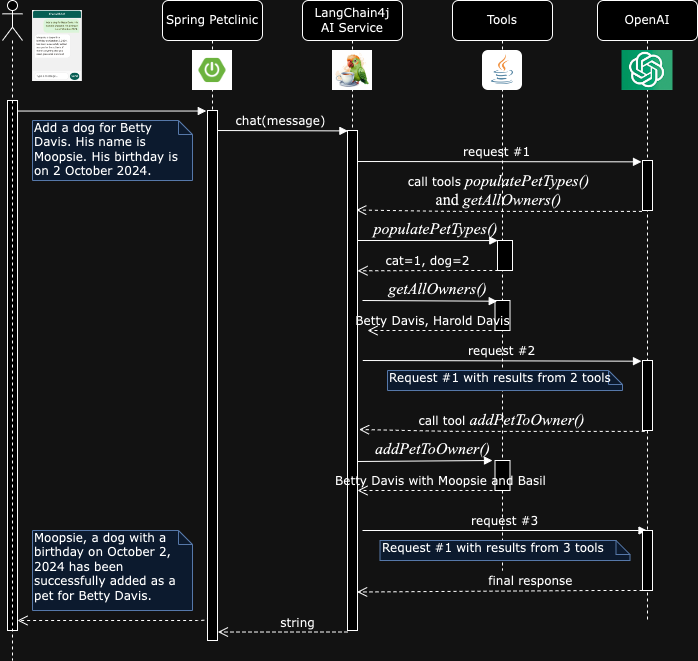Click the 'Request #1 with results from 2 tools' note

(x=505, y=381)
